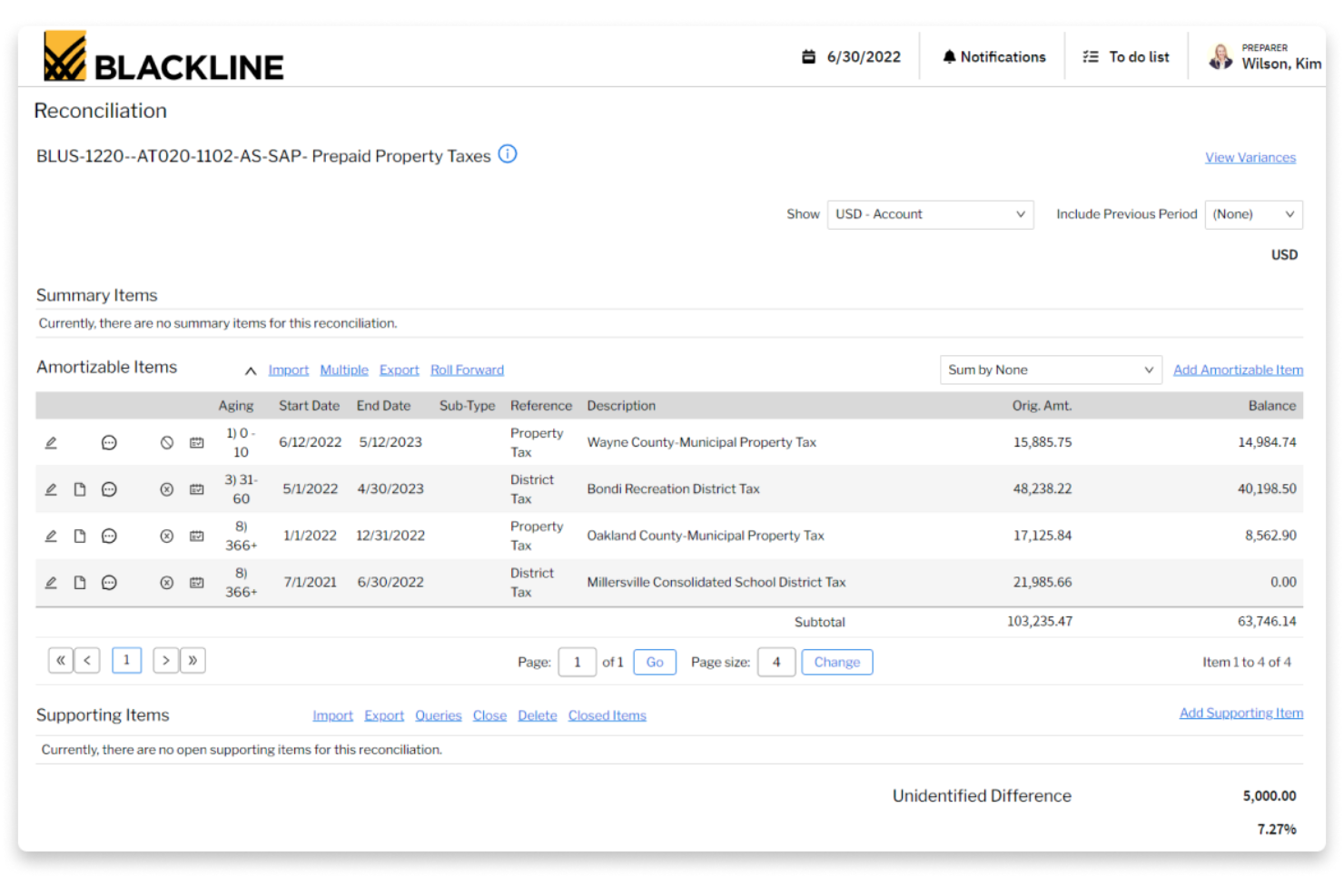This screenshot has height=896, width=1344.
Task: Open the View Variances link
Action: pos(1250,157)
